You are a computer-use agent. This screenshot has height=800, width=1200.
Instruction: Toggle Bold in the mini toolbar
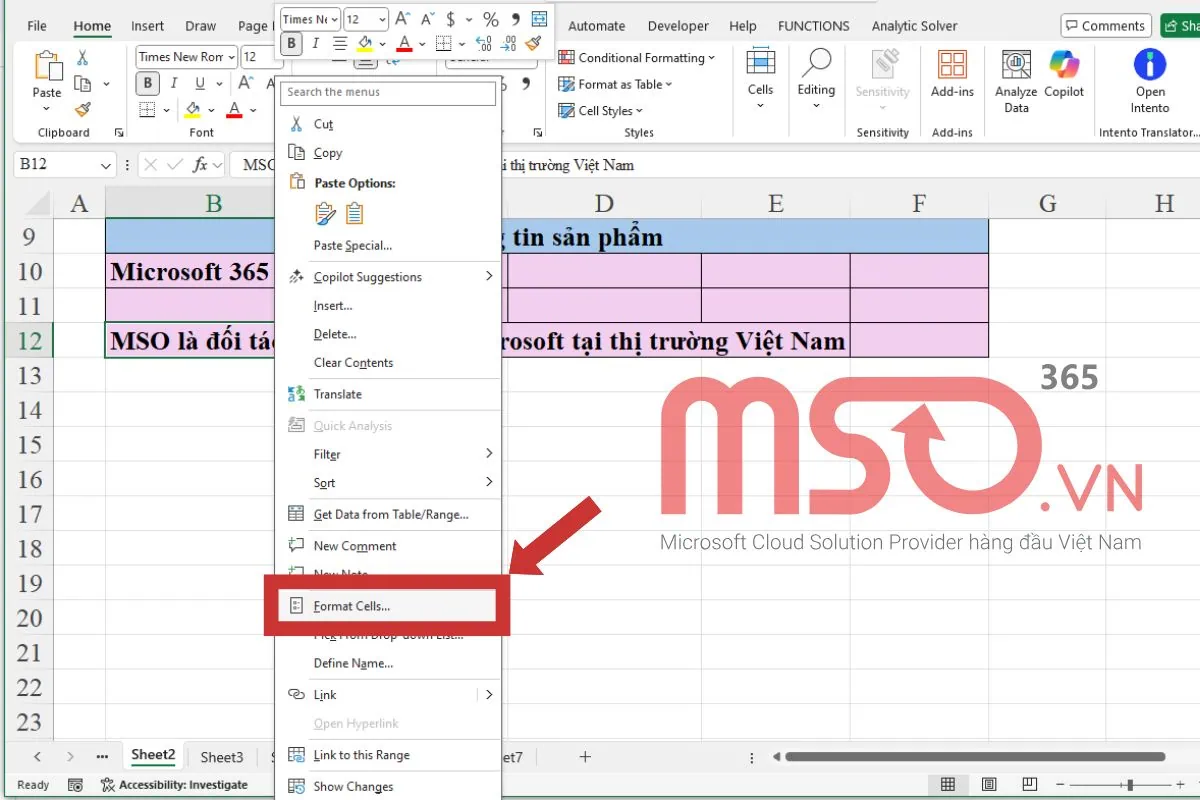pyautogui.click(x=291, y=43)
